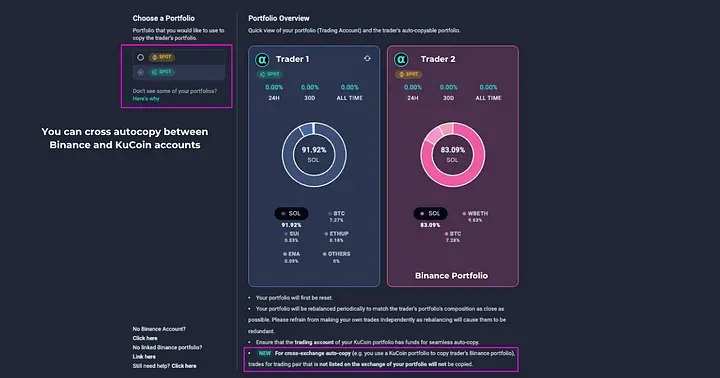Click the 30D return on Trader 1
This screenshot has width=720, height=378.
tap(309, 92)
